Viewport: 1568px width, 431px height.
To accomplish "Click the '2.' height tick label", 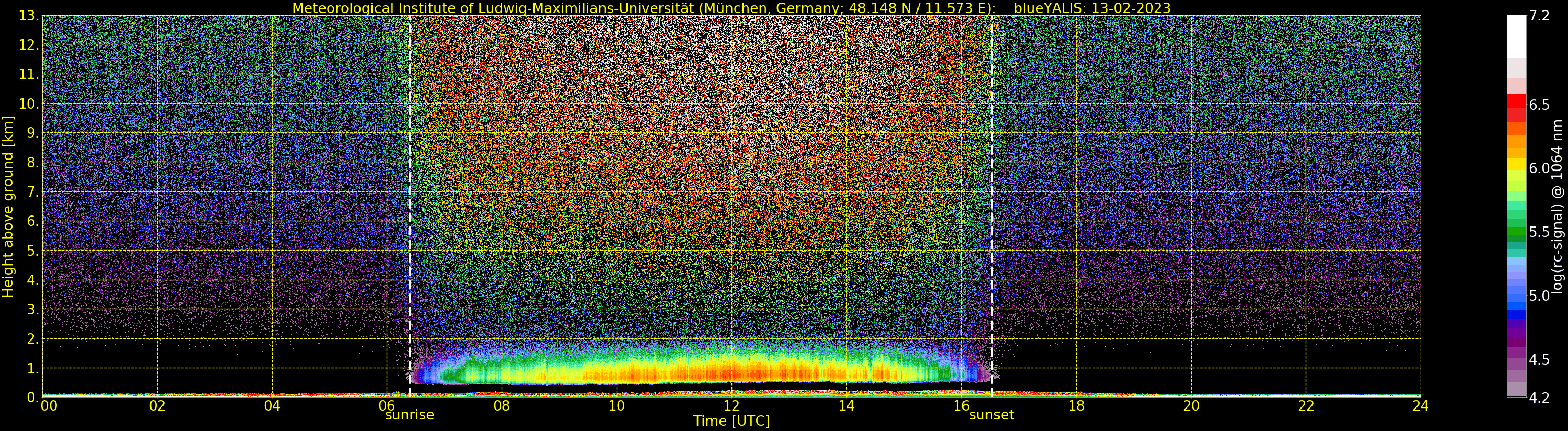I will [x=33, y=339].
